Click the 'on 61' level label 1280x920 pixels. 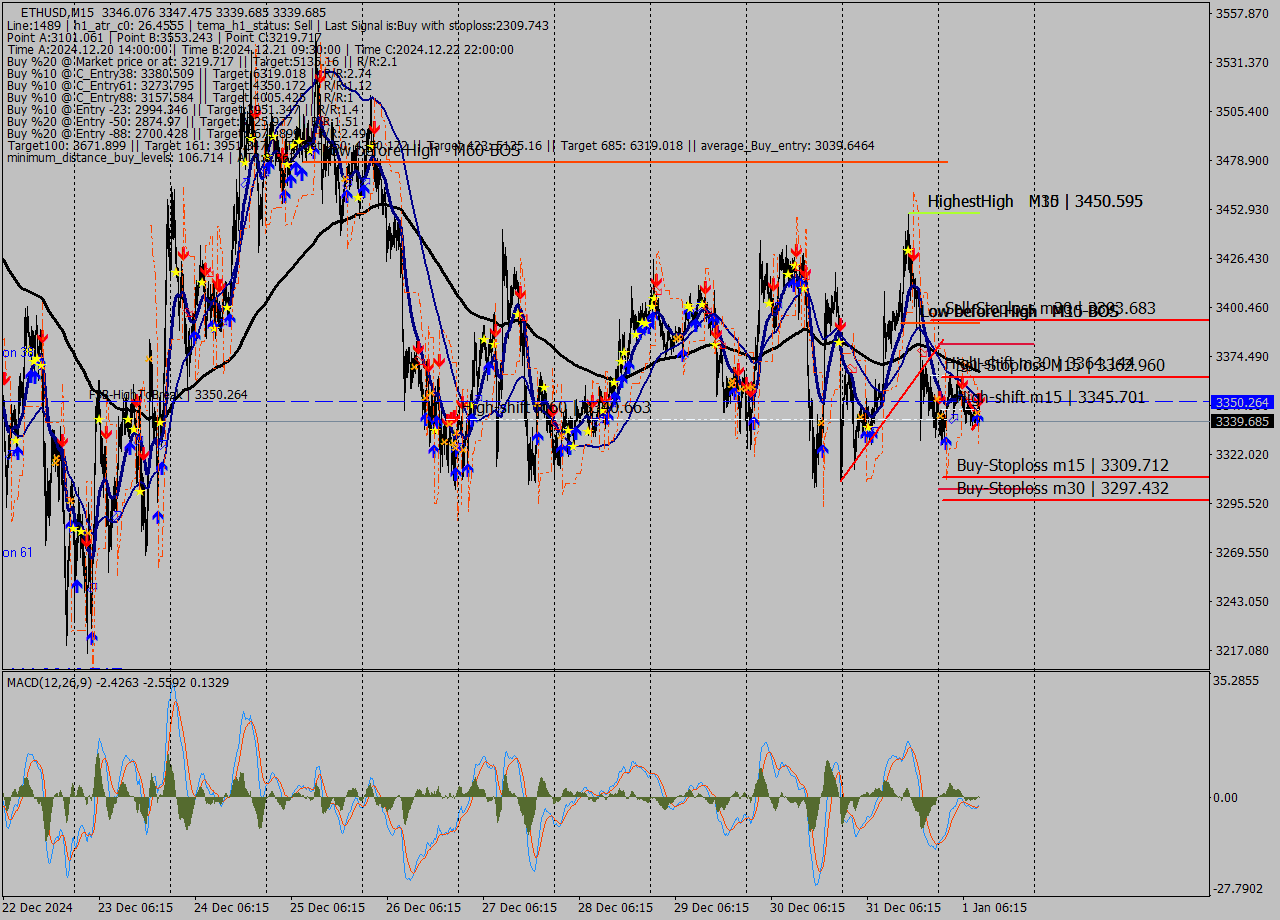pos(17,553)
